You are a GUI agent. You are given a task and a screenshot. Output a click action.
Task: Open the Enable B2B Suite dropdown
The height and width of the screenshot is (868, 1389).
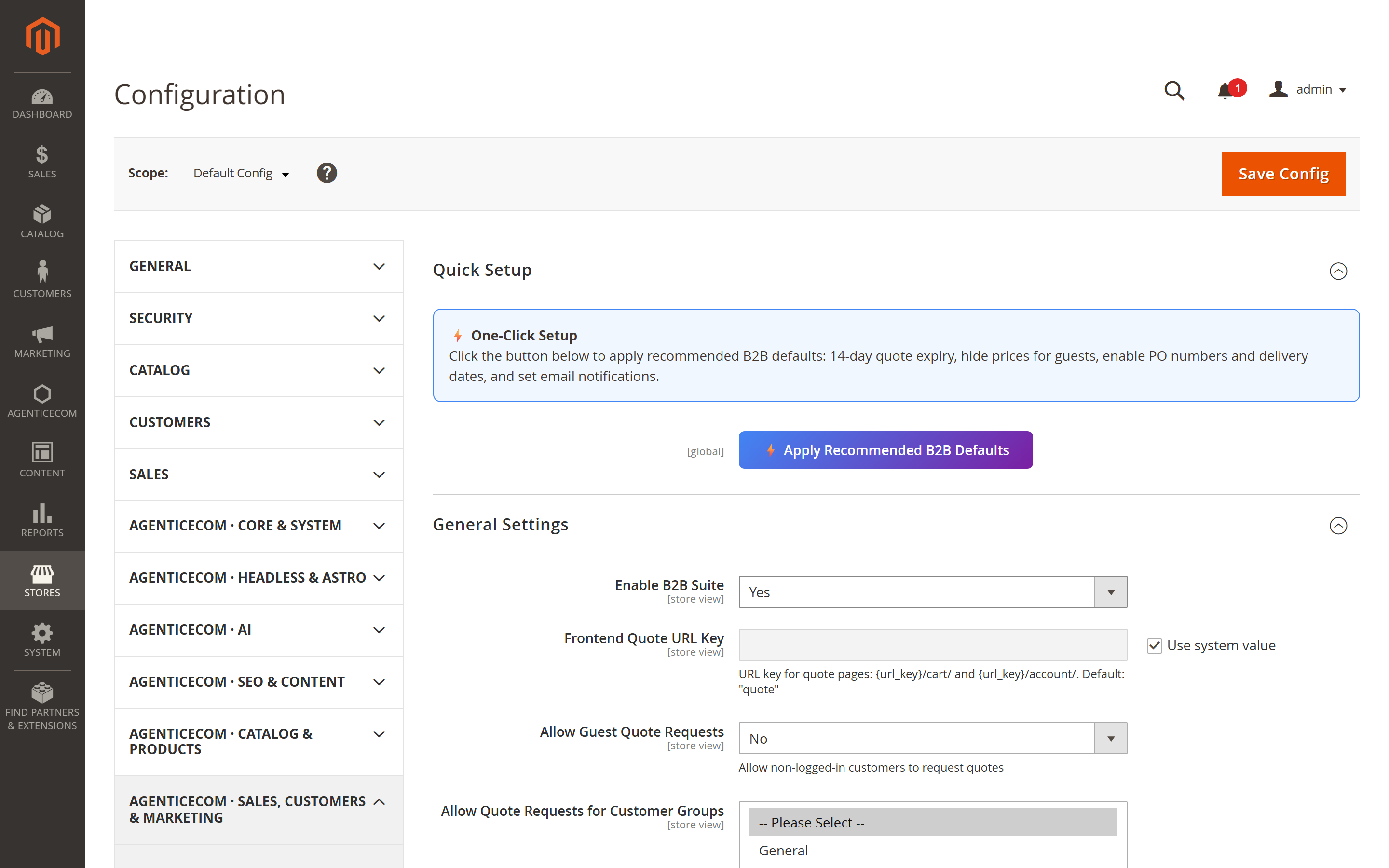933,591
